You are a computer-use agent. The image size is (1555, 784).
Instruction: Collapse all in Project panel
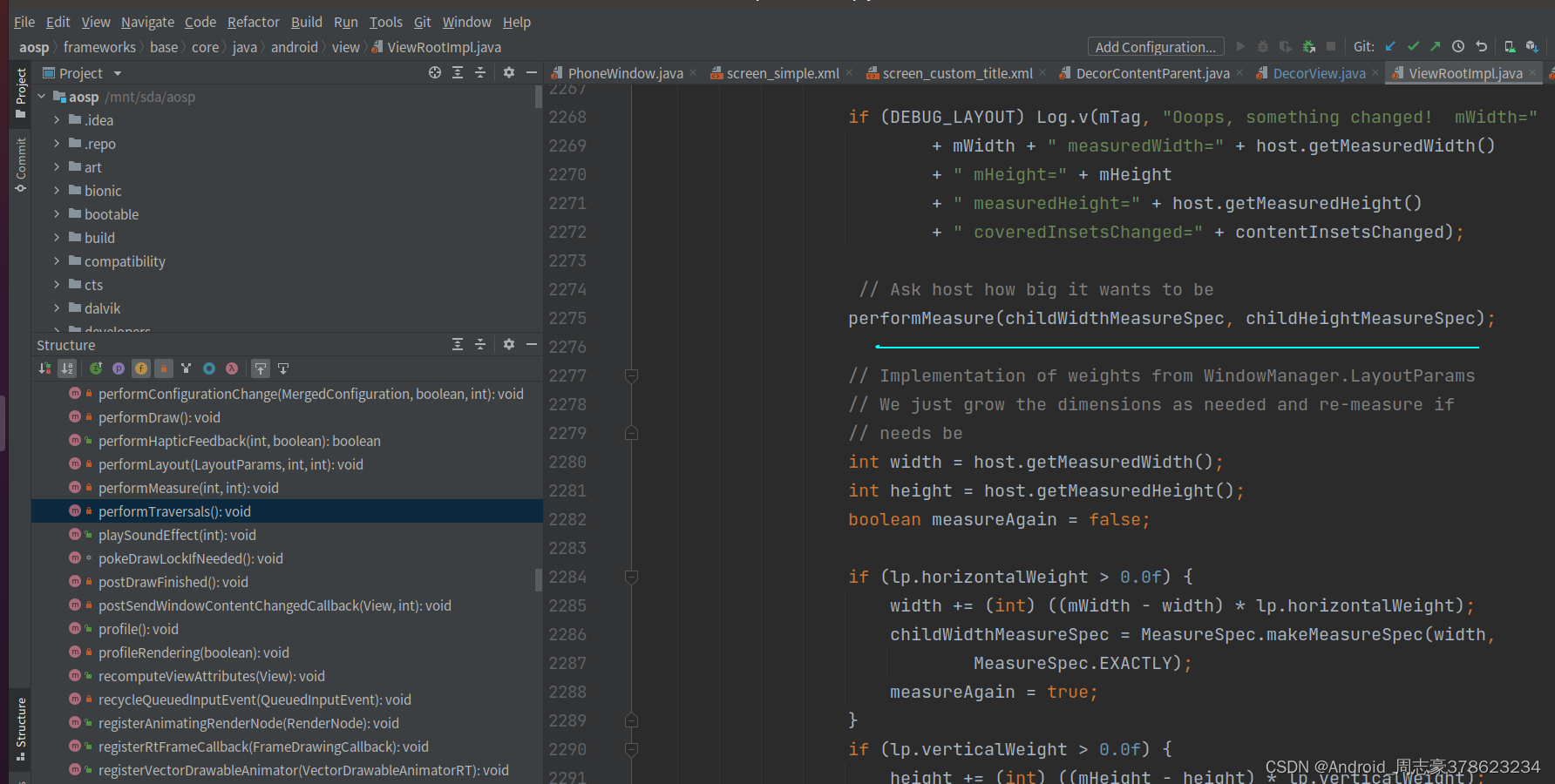pos(480,73)
